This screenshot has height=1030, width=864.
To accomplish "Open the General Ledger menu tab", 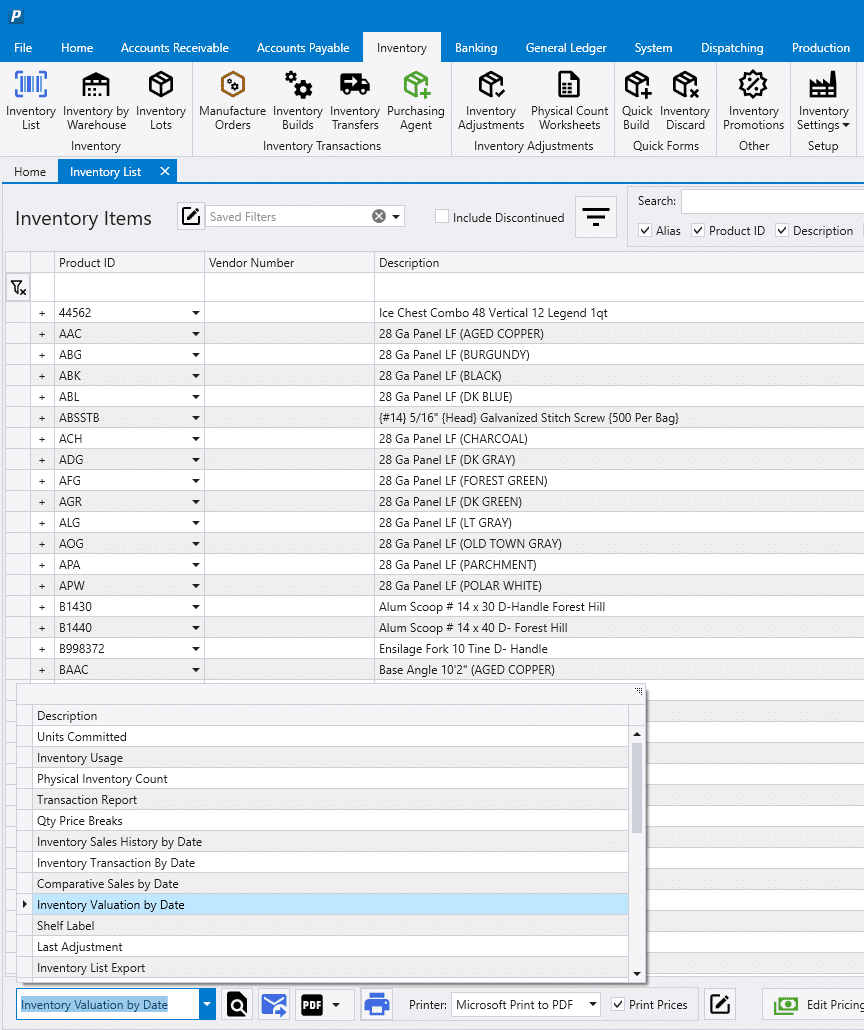I will click(566, 47).
